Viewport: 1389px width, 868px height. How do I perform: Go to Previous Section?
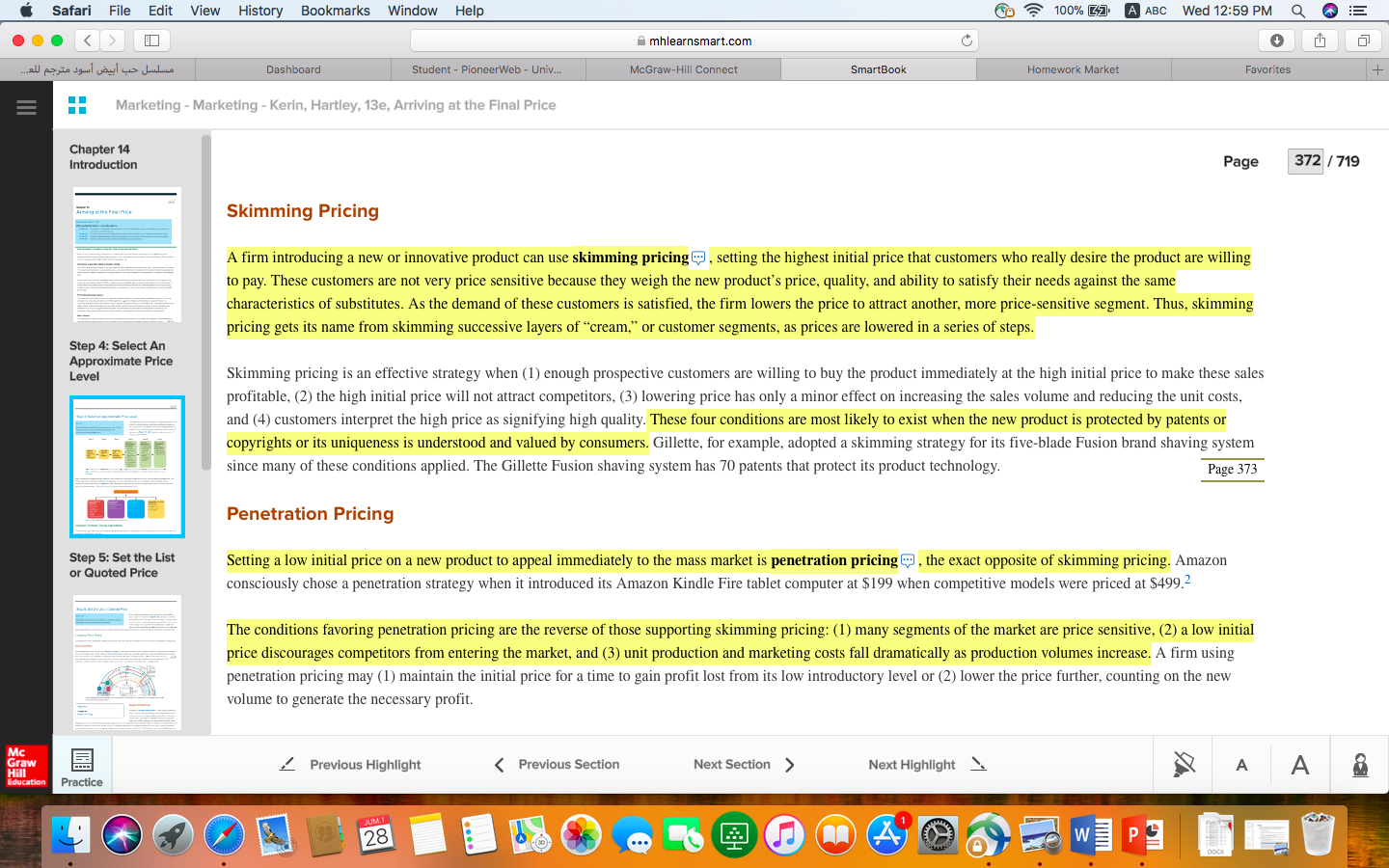pyautogui.click(x=557, y=765)
